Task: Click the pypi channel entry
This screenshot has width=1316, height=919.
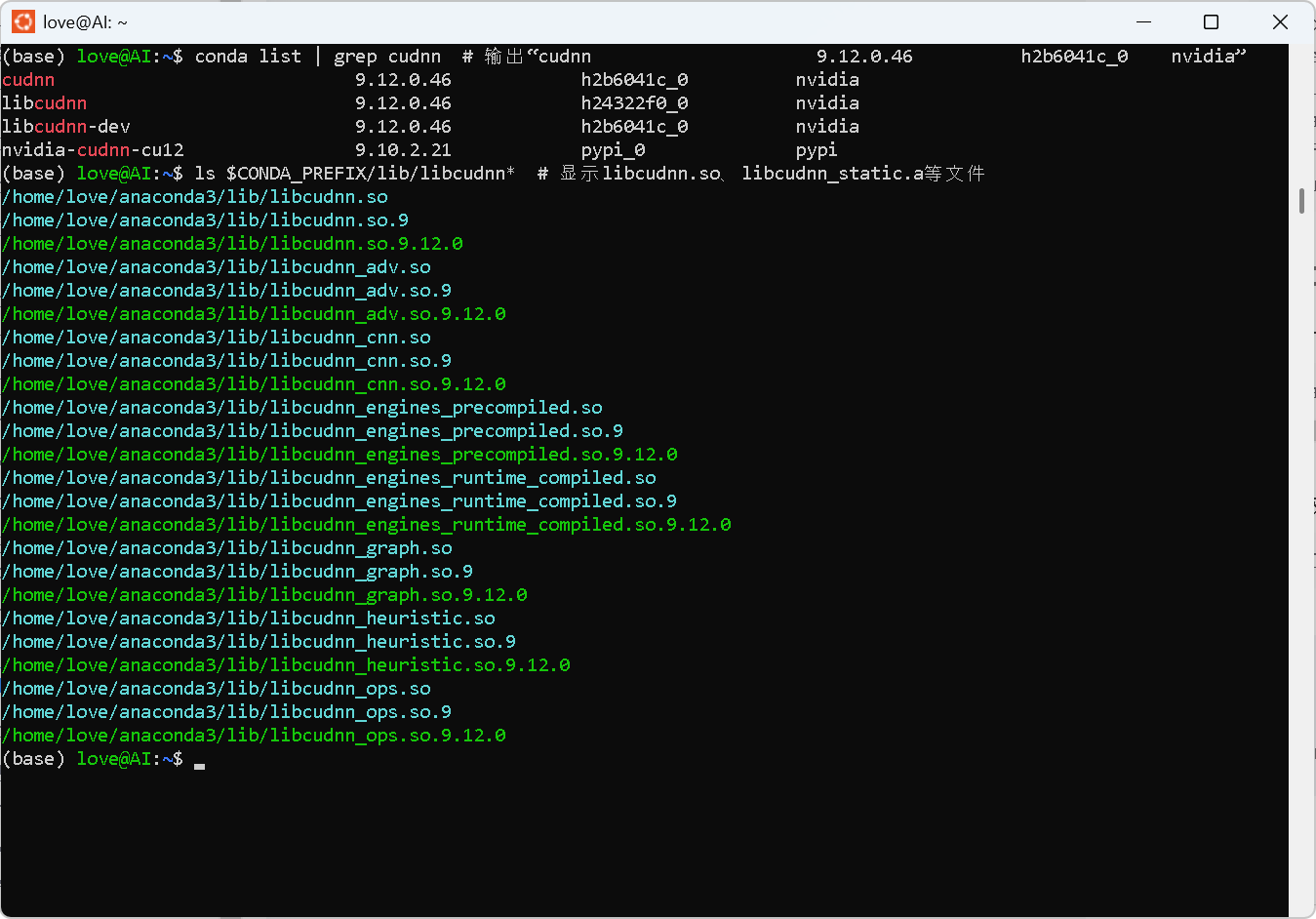Action: coord(817,150)
